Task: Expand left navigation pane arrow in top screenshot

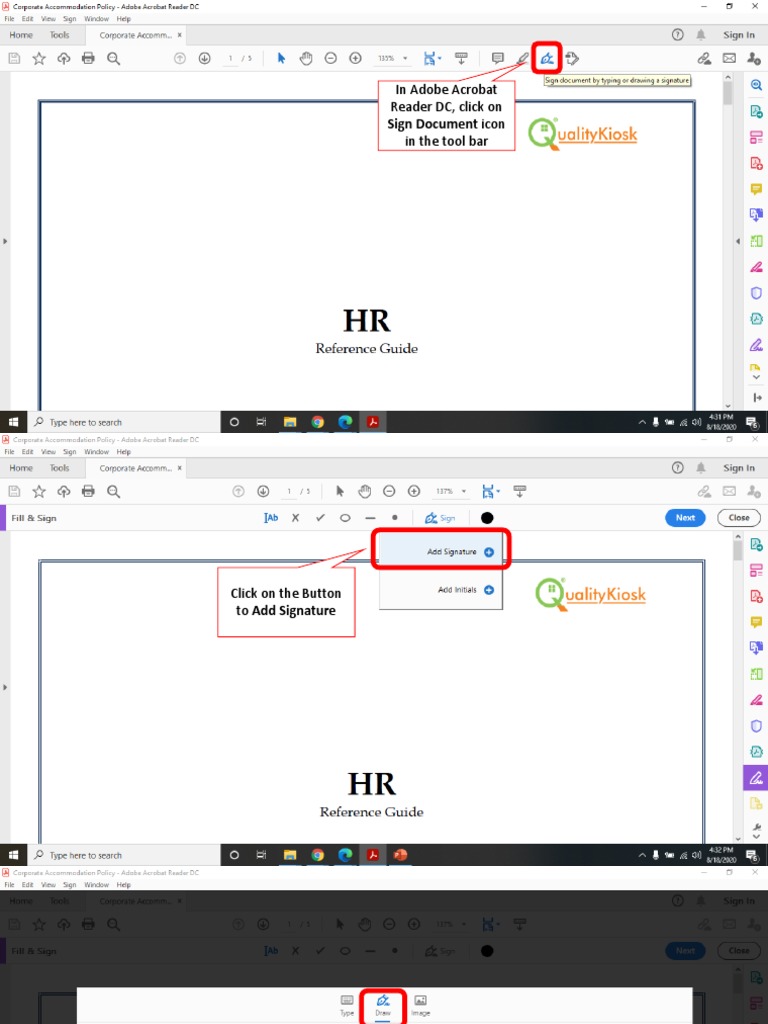Action: point(5,241)
